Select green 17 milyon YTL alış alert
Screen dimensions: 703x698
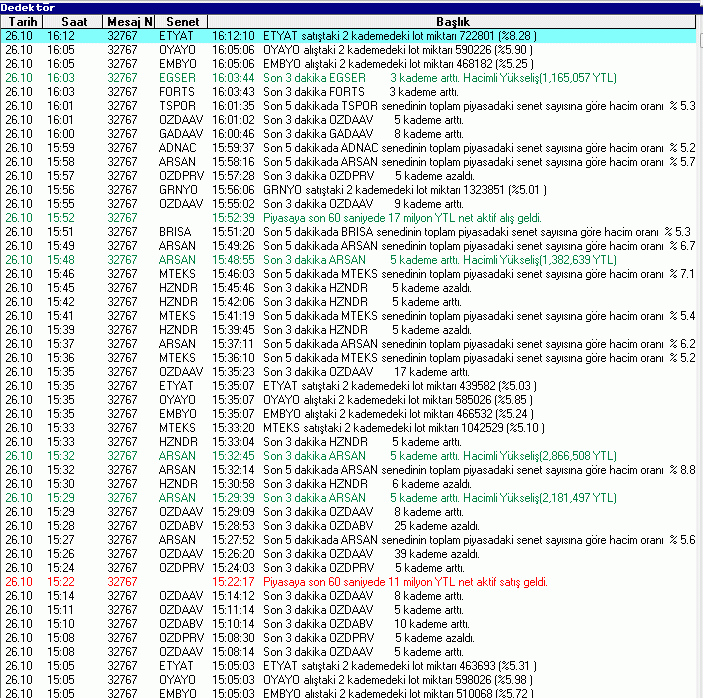tap(350, 217)
